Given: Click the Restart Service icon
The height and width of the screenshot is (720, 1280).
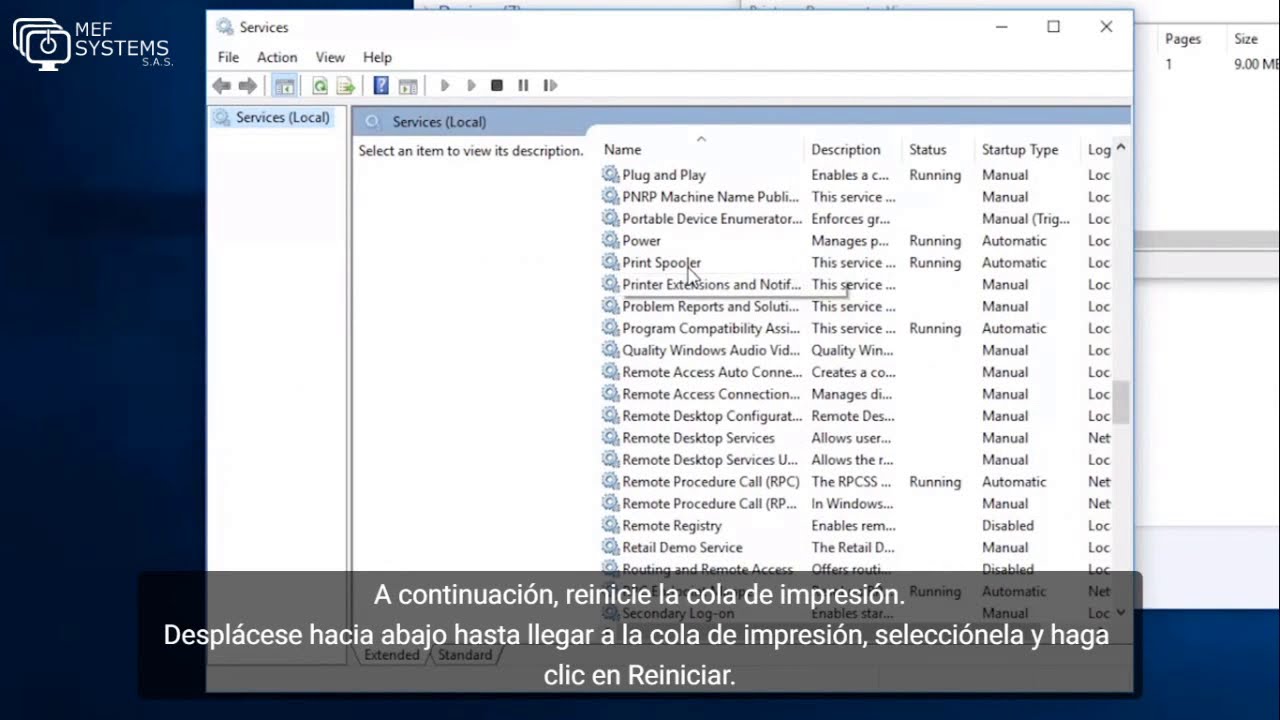Looking at the screenshot, I should click(550, 86).
